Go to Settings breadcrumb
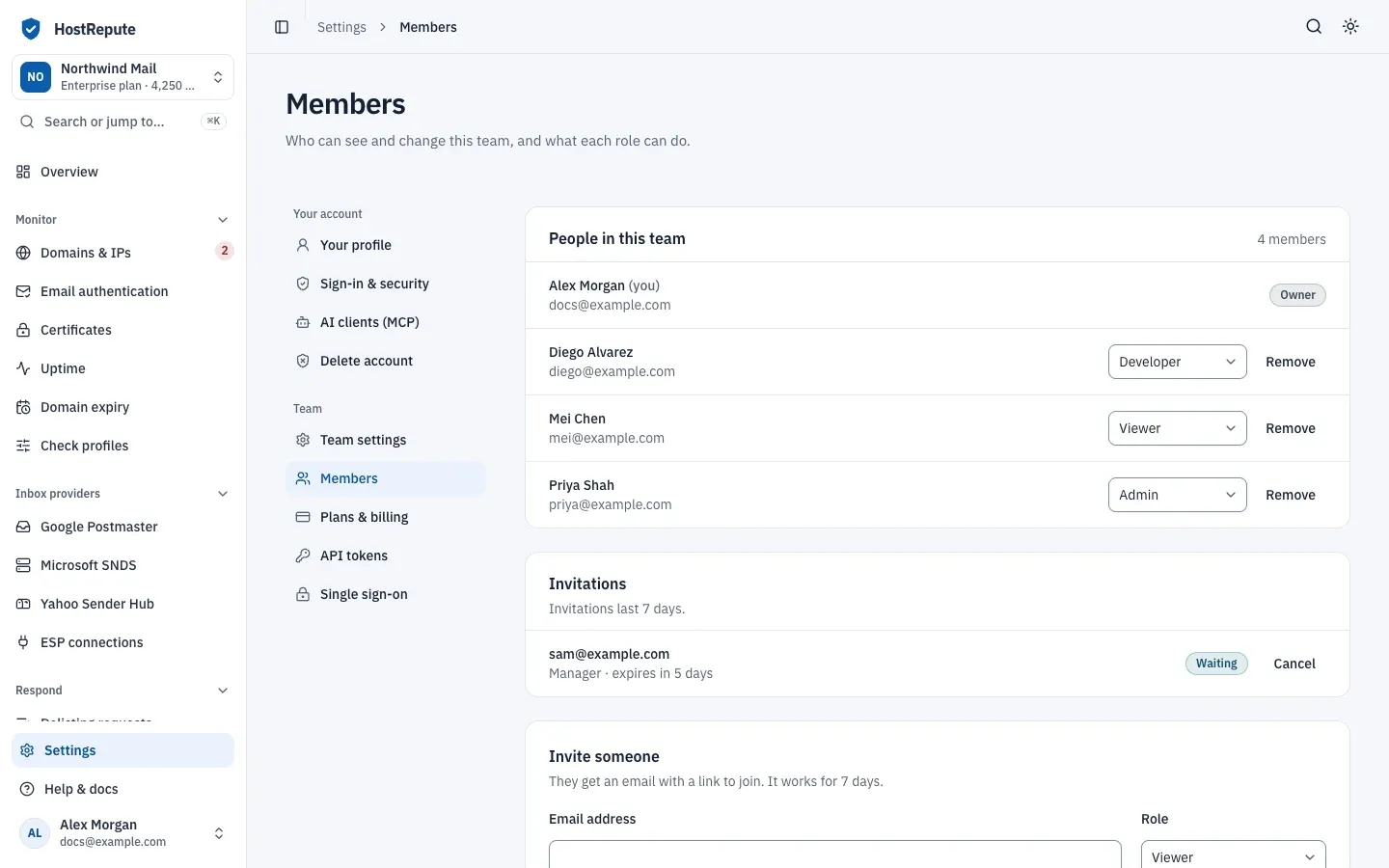The height and width of the screenshot is (868, 1389). click(x=341, y=27)
